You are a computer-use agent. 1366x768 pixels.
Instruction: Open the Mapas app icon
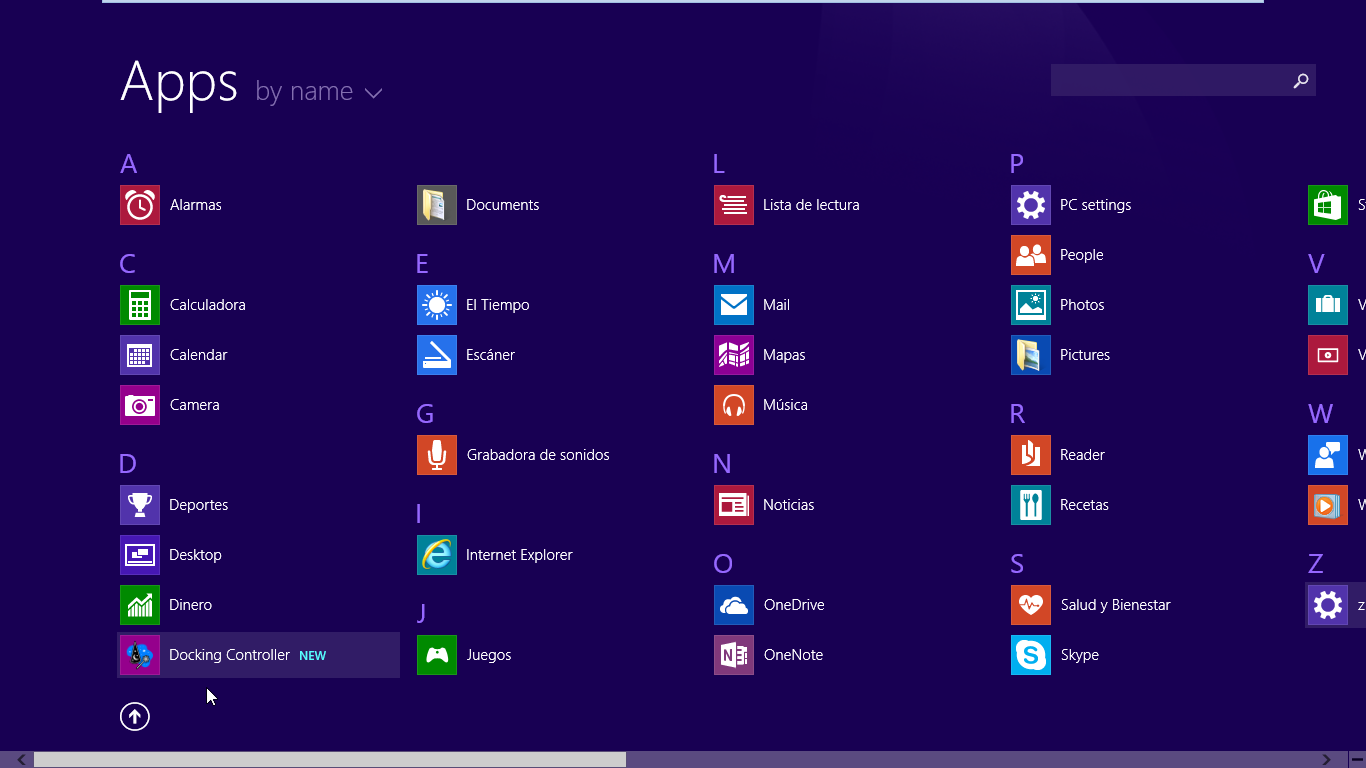pyautogui.click(x=734, y=355)
